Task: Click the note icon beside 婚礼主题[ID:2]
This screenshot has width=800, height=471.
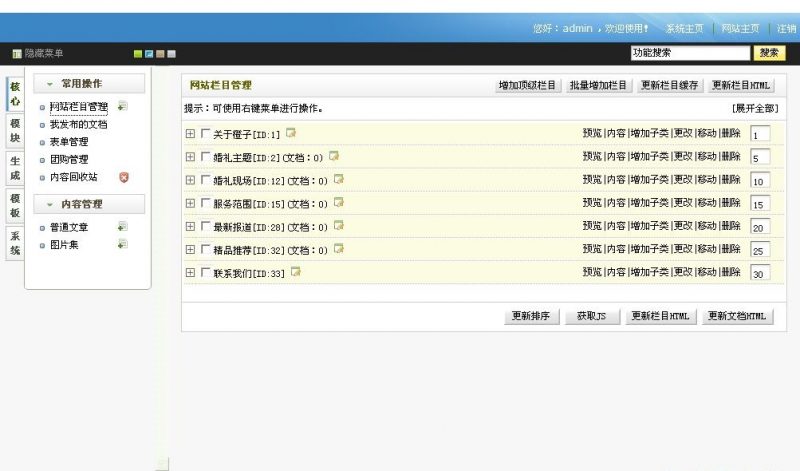Action: (x=334, y=156)
